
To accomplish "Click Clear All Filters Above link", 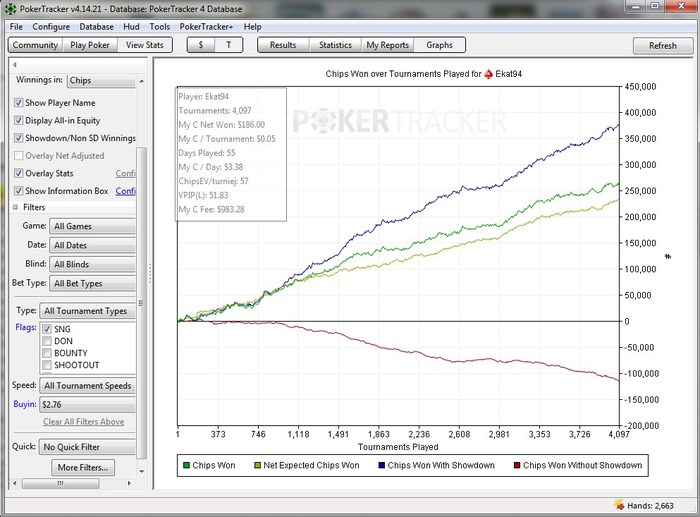I will point(83,422).
